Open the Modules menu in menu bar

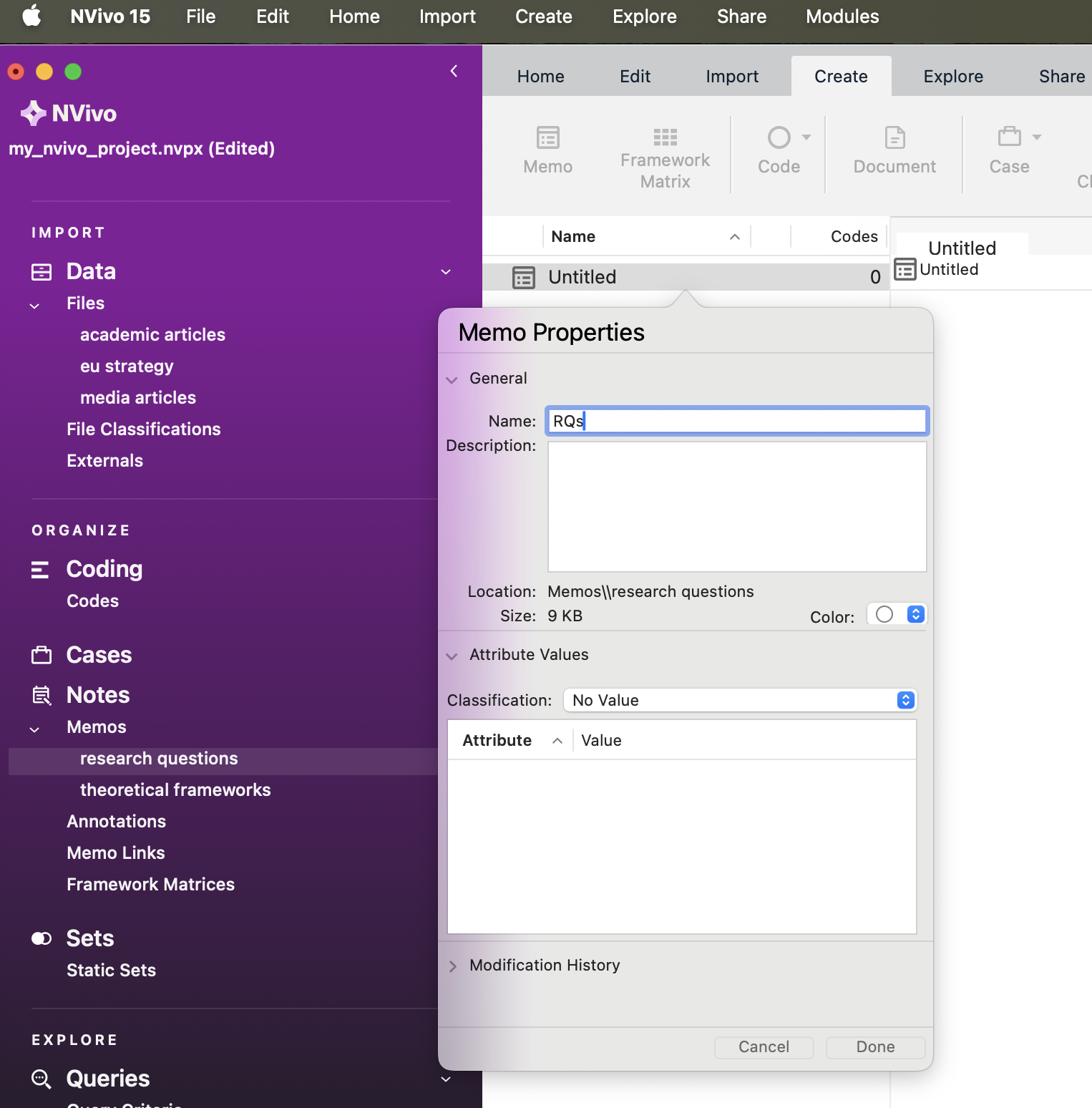842,16
